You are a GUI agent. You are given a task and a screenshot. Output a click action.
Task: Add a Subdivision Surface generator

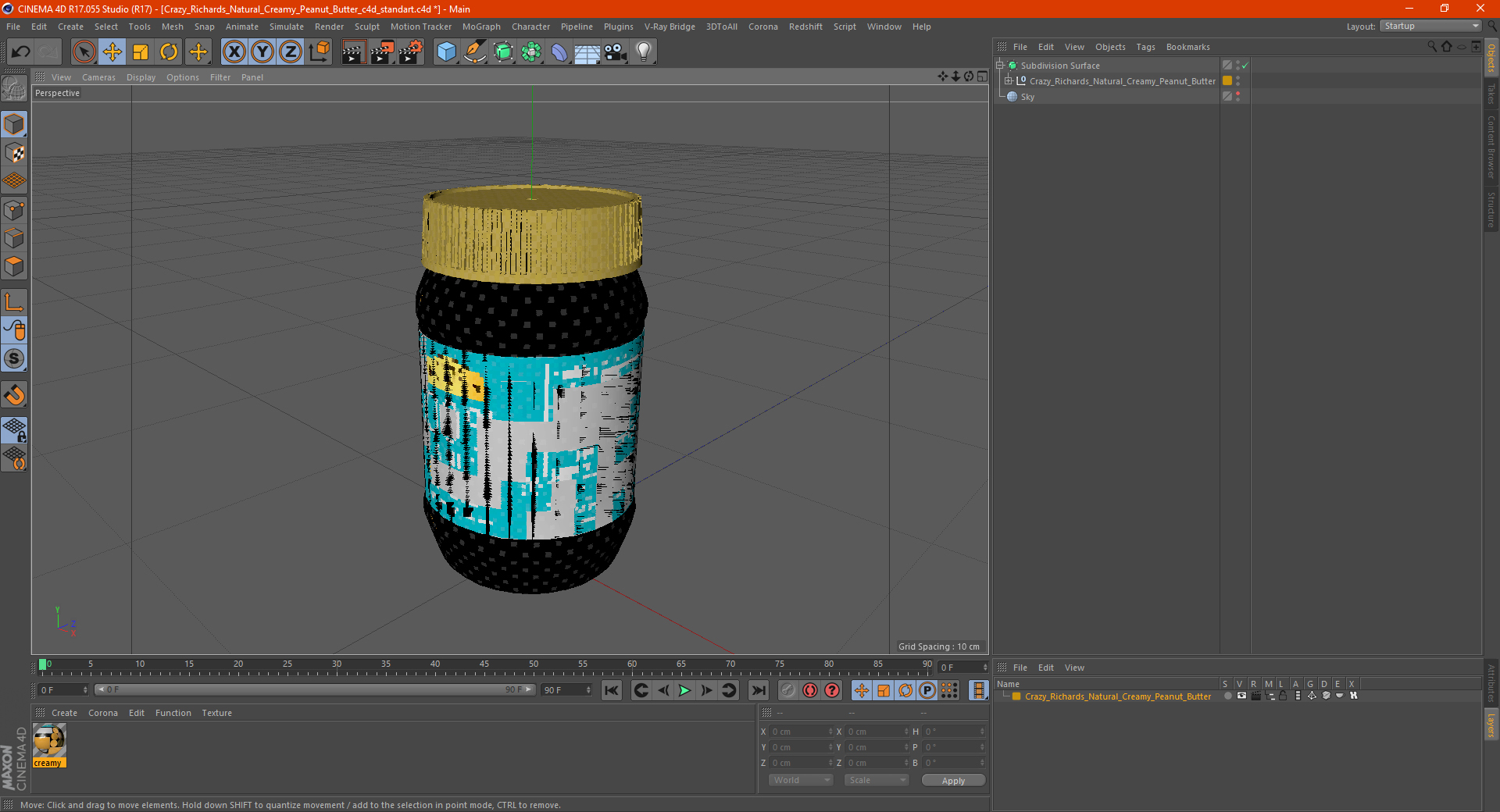click(x=503, y=52)
